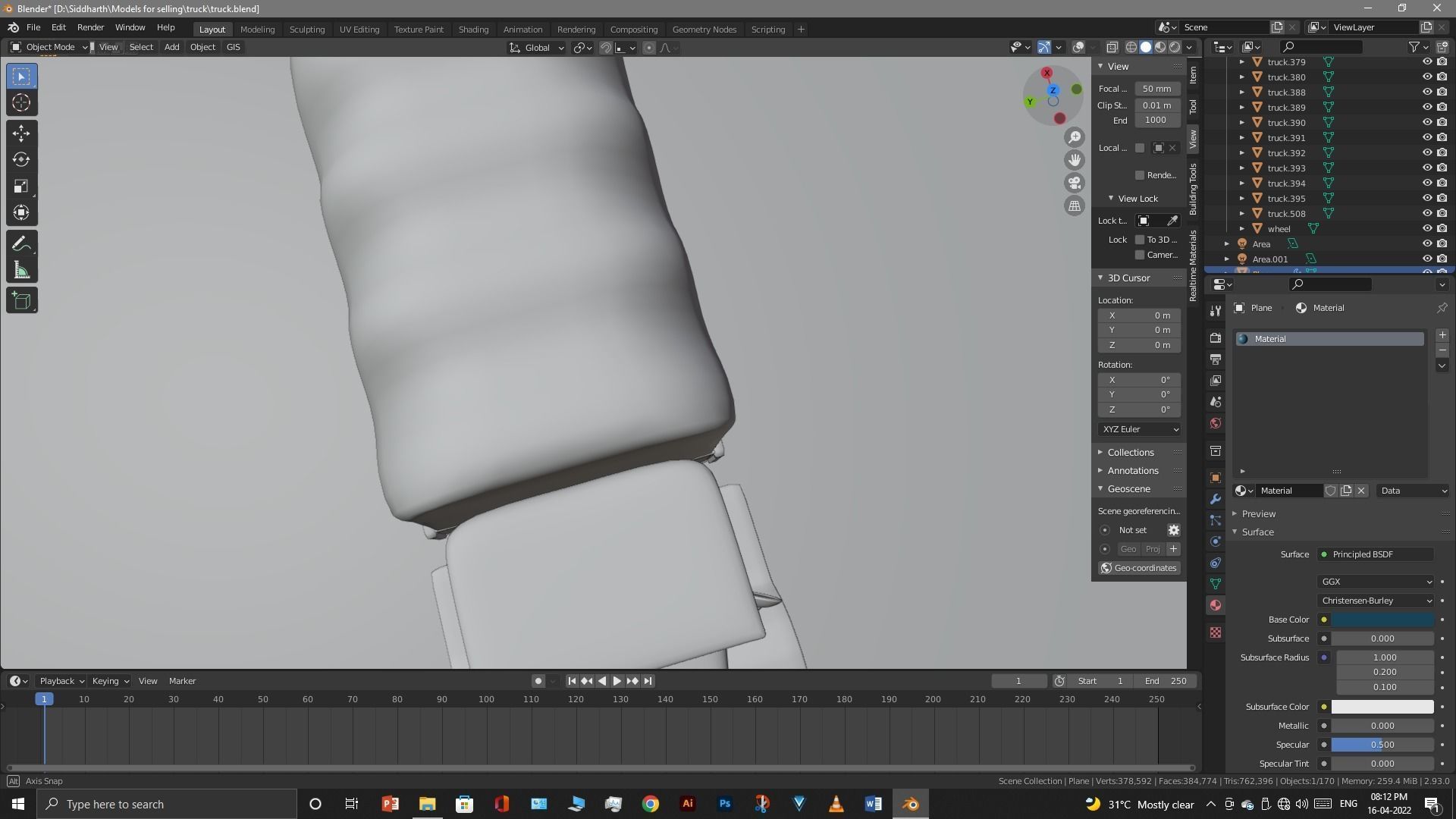Select the Rotate tool
1456x819 pixels.
click(21, 160)
